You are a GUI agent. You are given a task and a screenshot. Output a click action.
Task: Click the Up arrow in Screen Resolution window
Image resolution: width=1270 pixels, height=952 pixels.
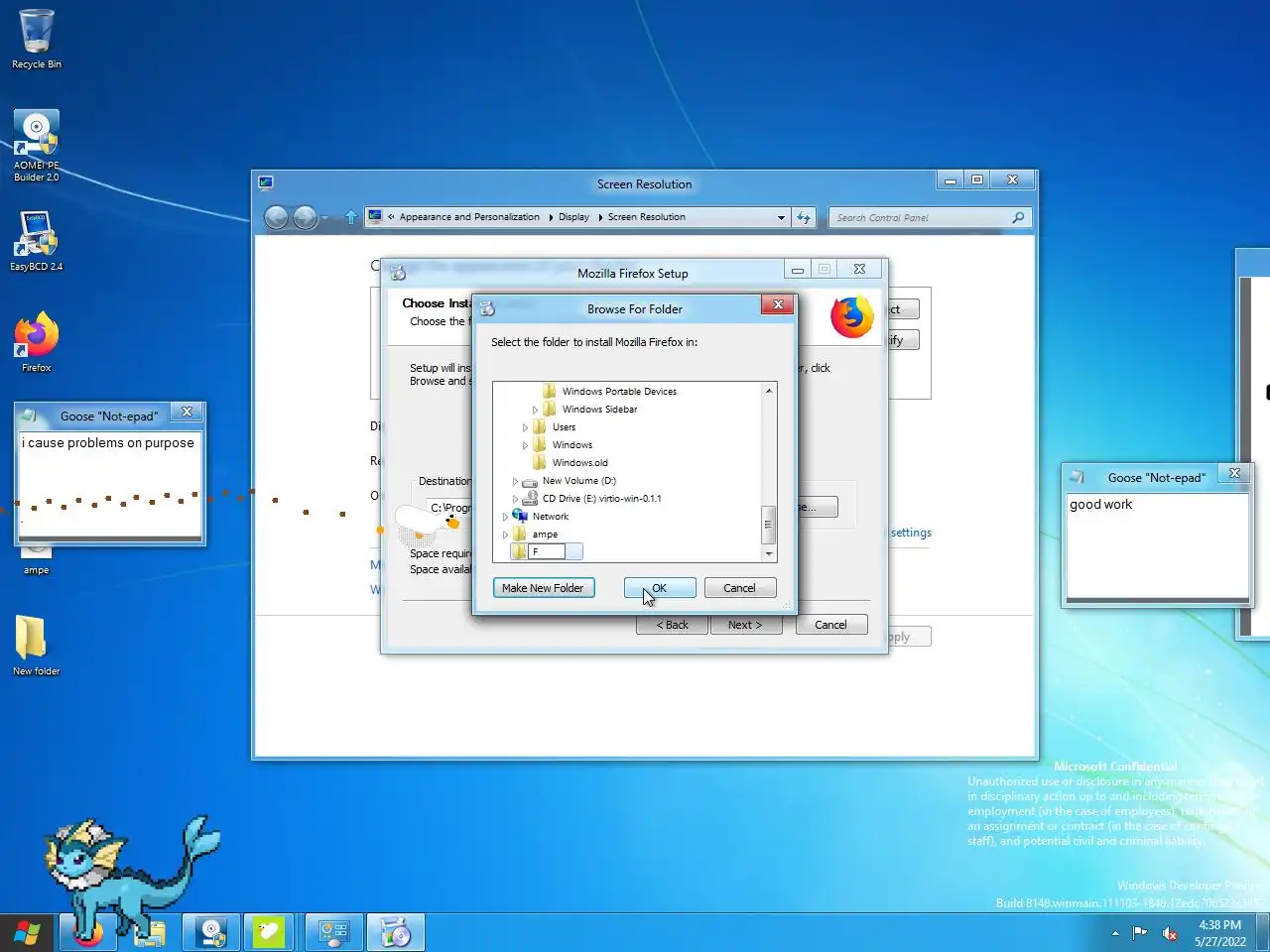tap(350, 217)
